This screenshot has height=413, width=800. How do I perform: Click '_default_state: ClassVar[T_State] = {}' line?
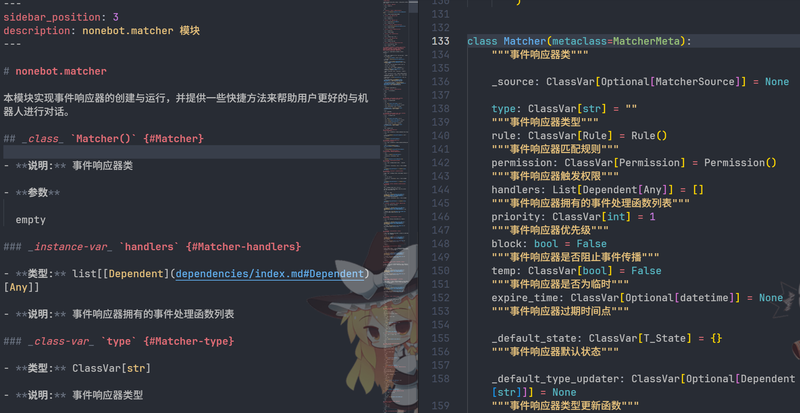(x=607, y=338)
